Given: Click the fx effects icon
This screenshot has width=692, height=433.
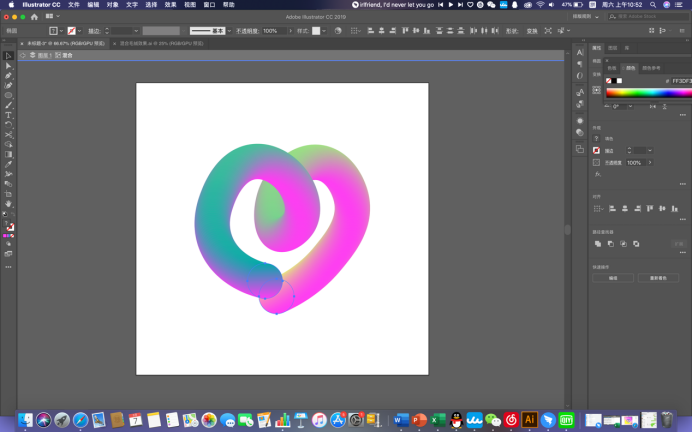Looking at the screenshot, I should pyautogui.click(x=598, y=174).
